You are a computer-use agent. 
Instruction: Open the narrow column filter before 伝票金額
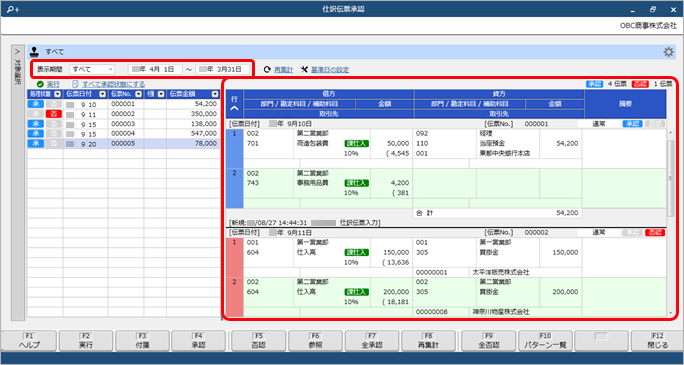pyautogui.click(x=161, y=94)
